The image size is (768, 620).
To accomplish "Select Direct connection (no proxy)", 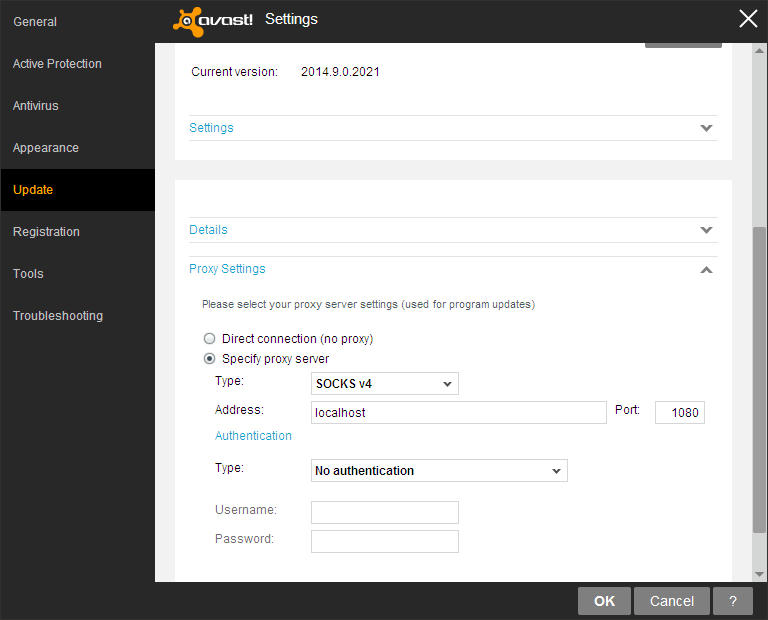I will (x=210, y=338).
